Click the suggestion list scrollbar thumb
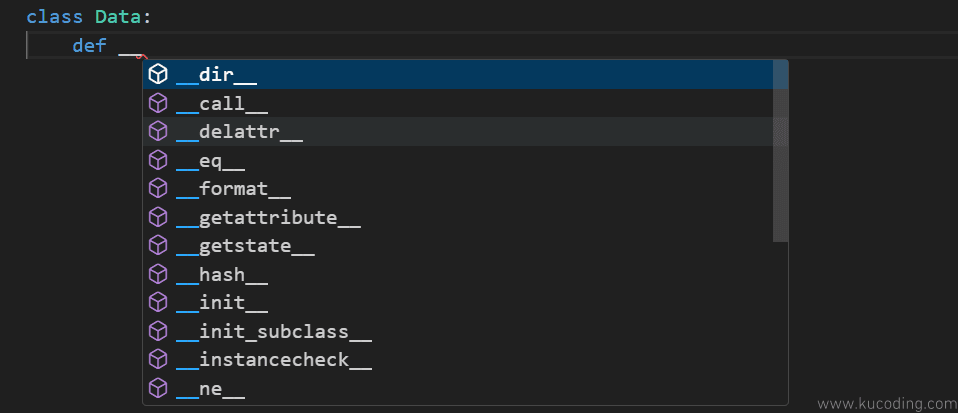Viewport: 958px width, 413px height. tap(780, 151)
